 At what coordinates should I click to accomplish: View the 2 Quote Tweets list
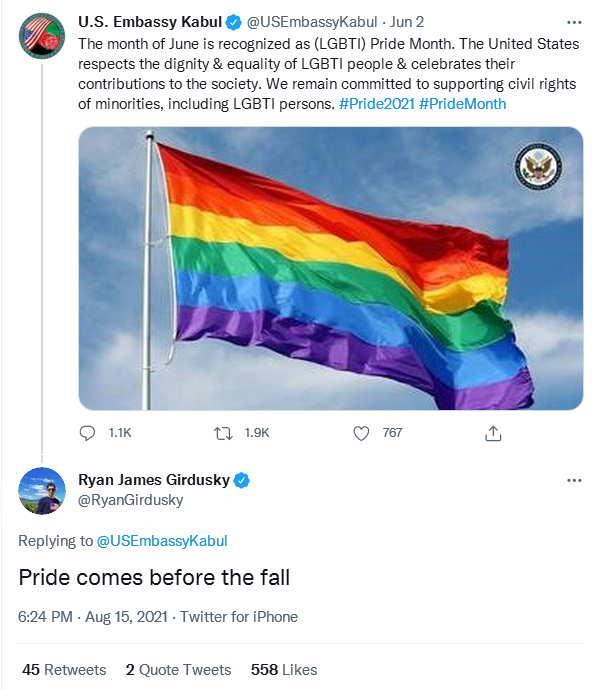click(178, 670)
